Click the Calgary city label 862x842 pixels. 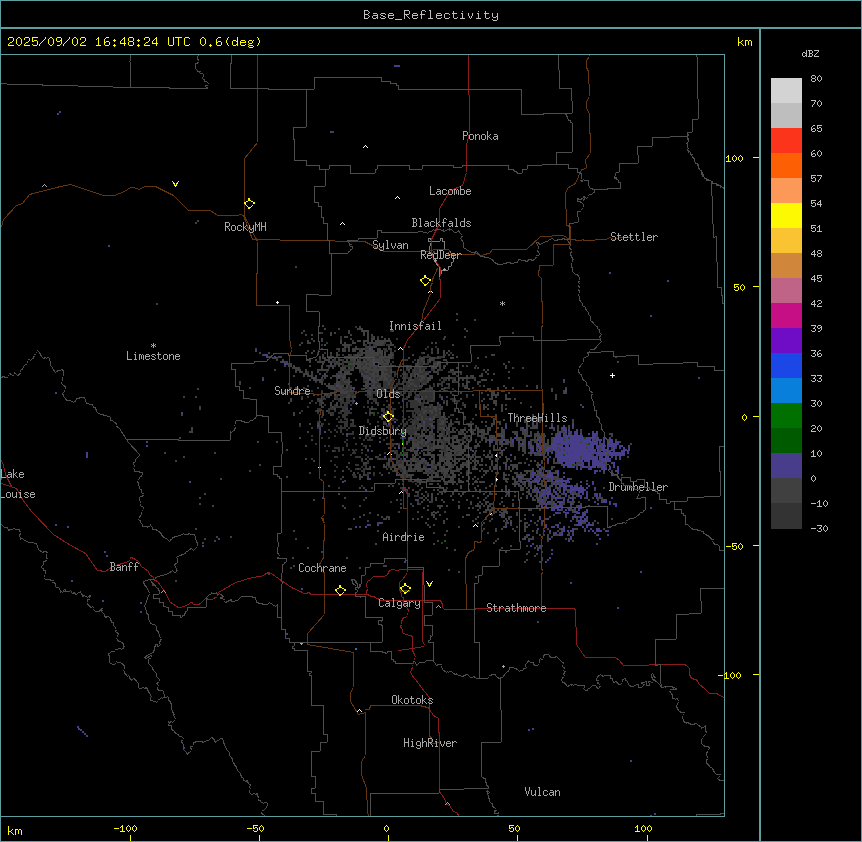pyautogui.click(x=399, y=603)
